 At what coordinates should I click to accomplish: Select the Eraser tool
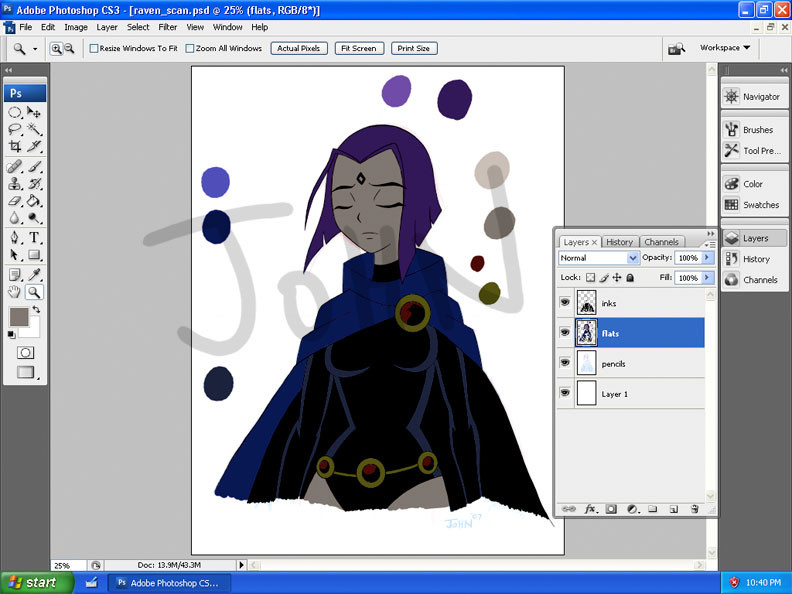(x=15, y=201)
